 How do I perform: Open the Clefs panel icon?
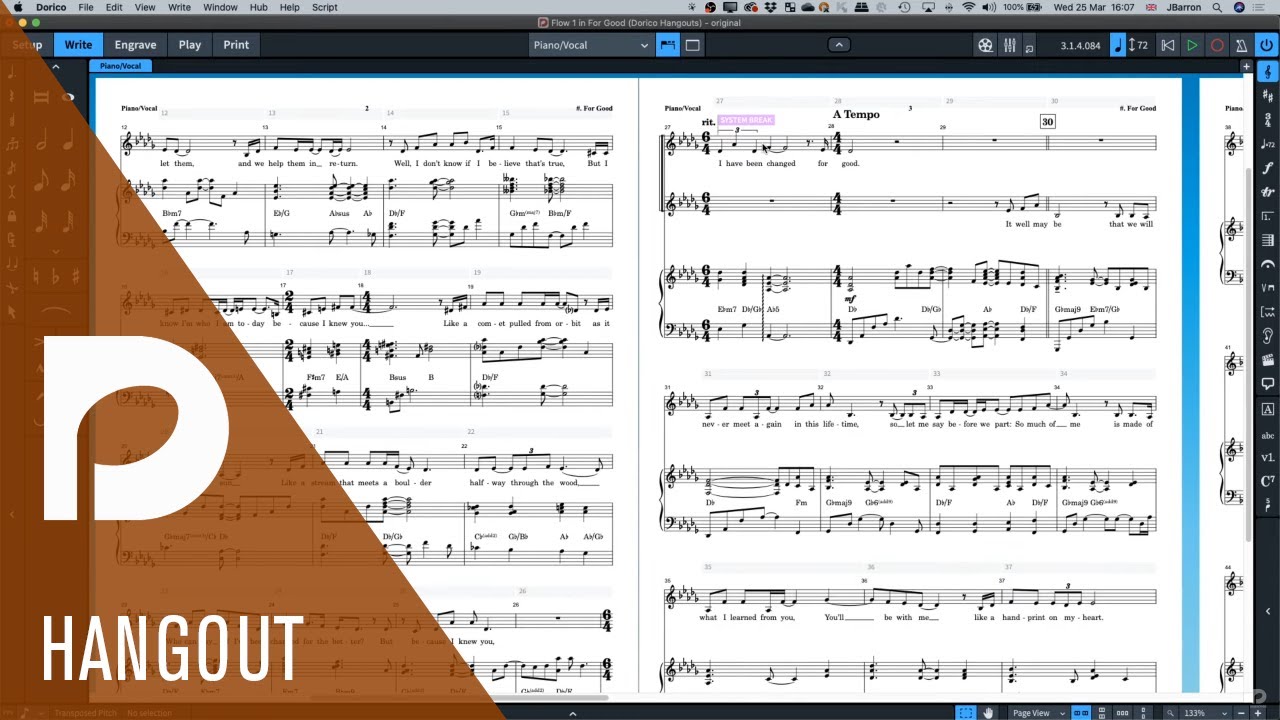[x=1268, y=71]
